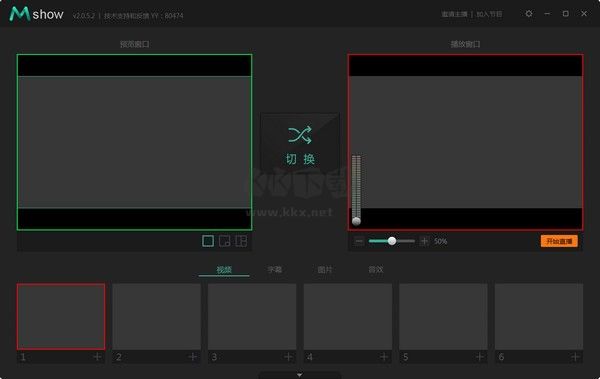Select video source thumbnail 2
The image size is (600, 379).
coord(157,317)
